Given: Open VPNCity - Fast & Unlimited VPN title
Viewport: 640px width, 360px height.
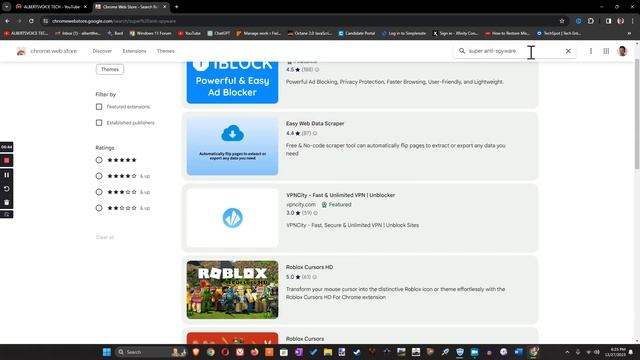Looking at the screenshot, I should (x=340, y=195).
